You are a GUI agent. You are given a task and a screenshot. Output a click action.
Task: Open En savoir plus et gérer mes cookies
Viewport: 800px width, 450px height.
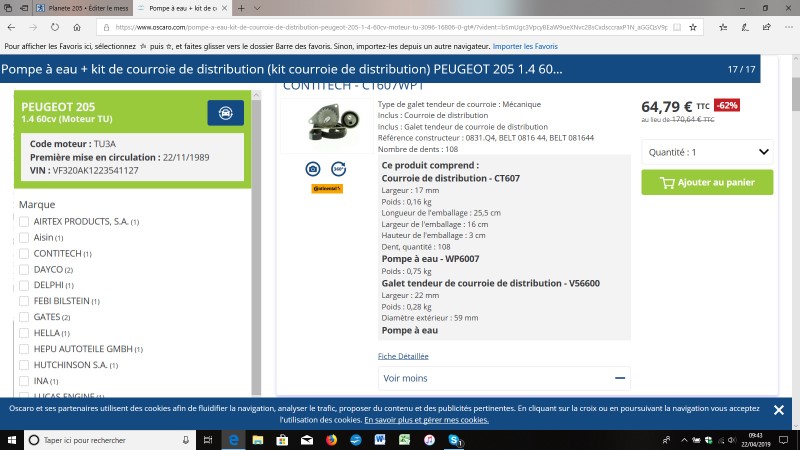(427, 420)
